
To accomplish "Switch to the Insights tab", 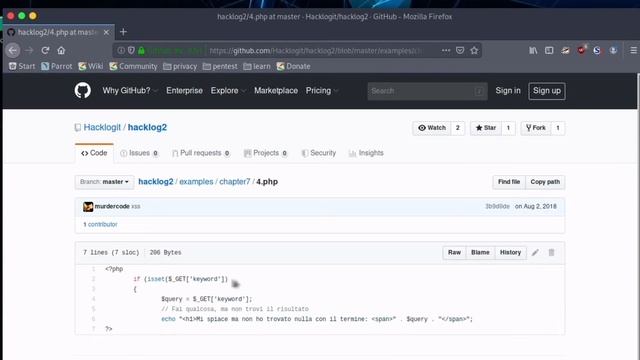I will click(366, 153).
